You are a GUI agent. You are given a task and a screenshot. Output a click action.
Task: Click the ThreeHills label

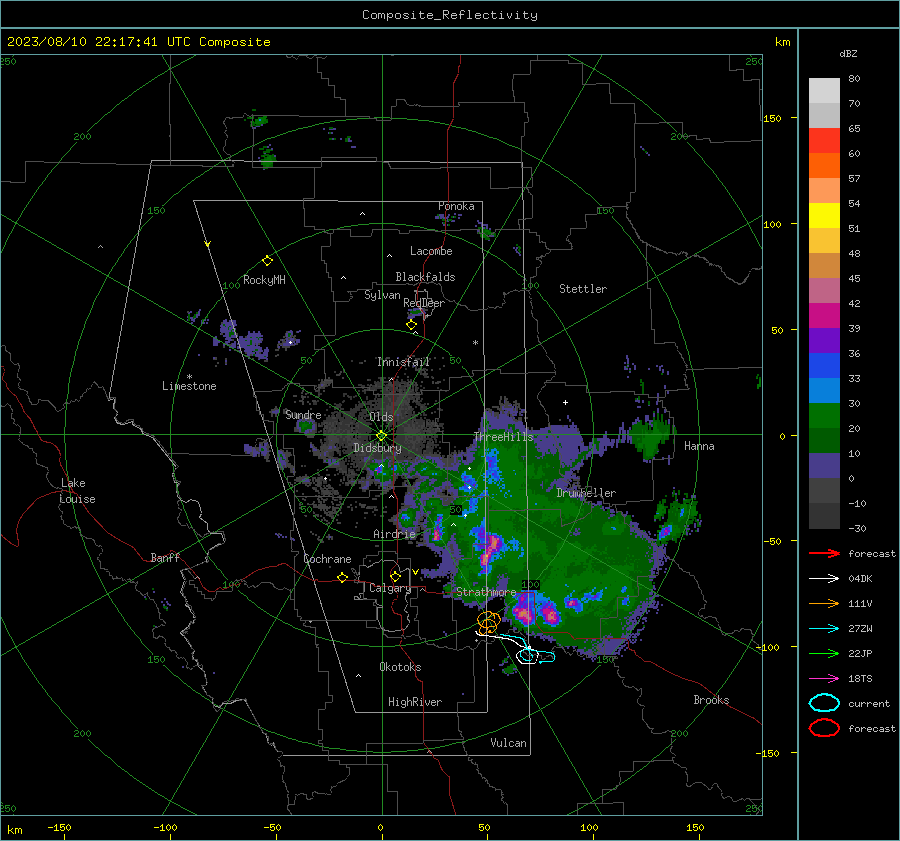tap(503, 437)
